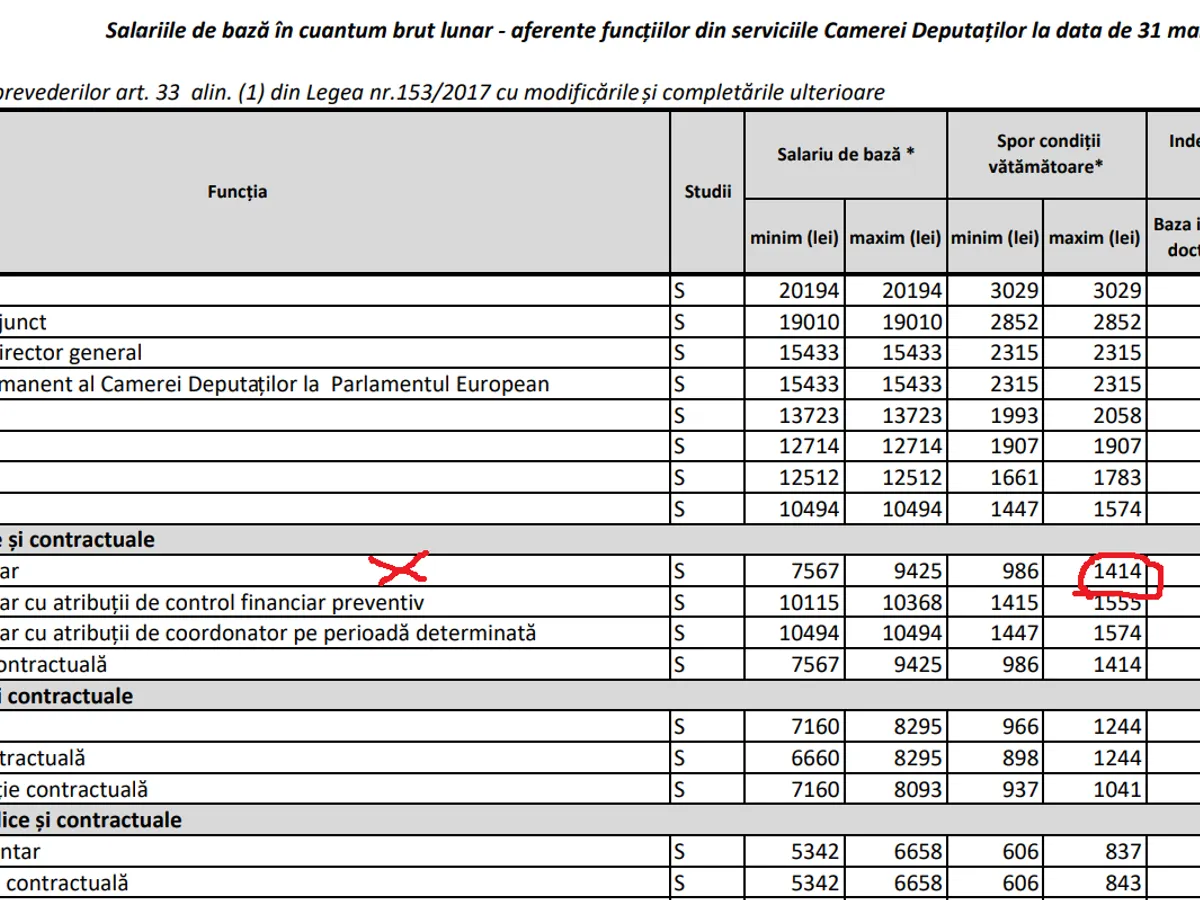
Task: Click the Legea nr.153/2017 subtitle line
Action: click(x=442, y=92)
